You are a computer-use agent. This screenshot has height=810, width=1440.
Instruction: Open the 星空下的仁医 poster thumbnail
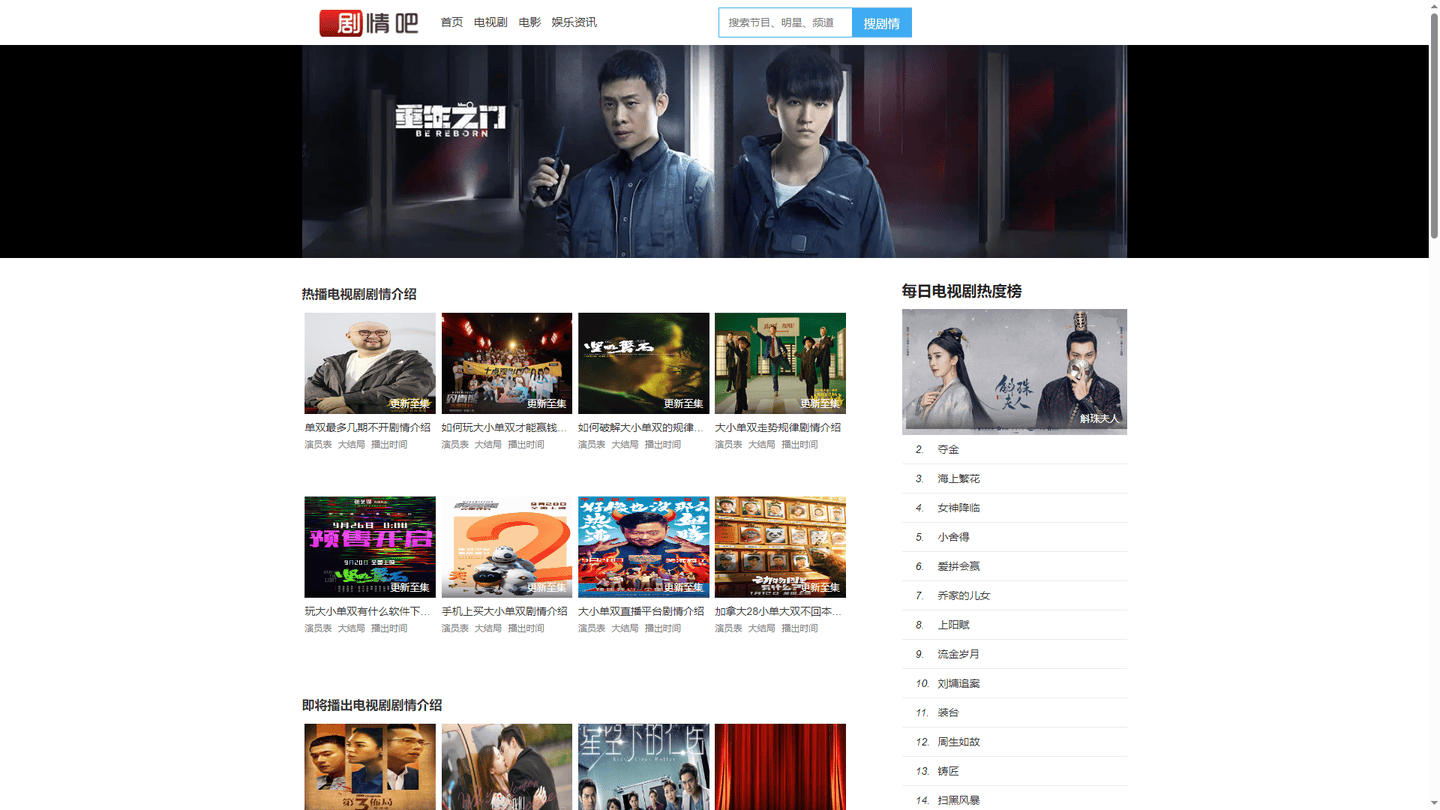[x=644, y=767]
